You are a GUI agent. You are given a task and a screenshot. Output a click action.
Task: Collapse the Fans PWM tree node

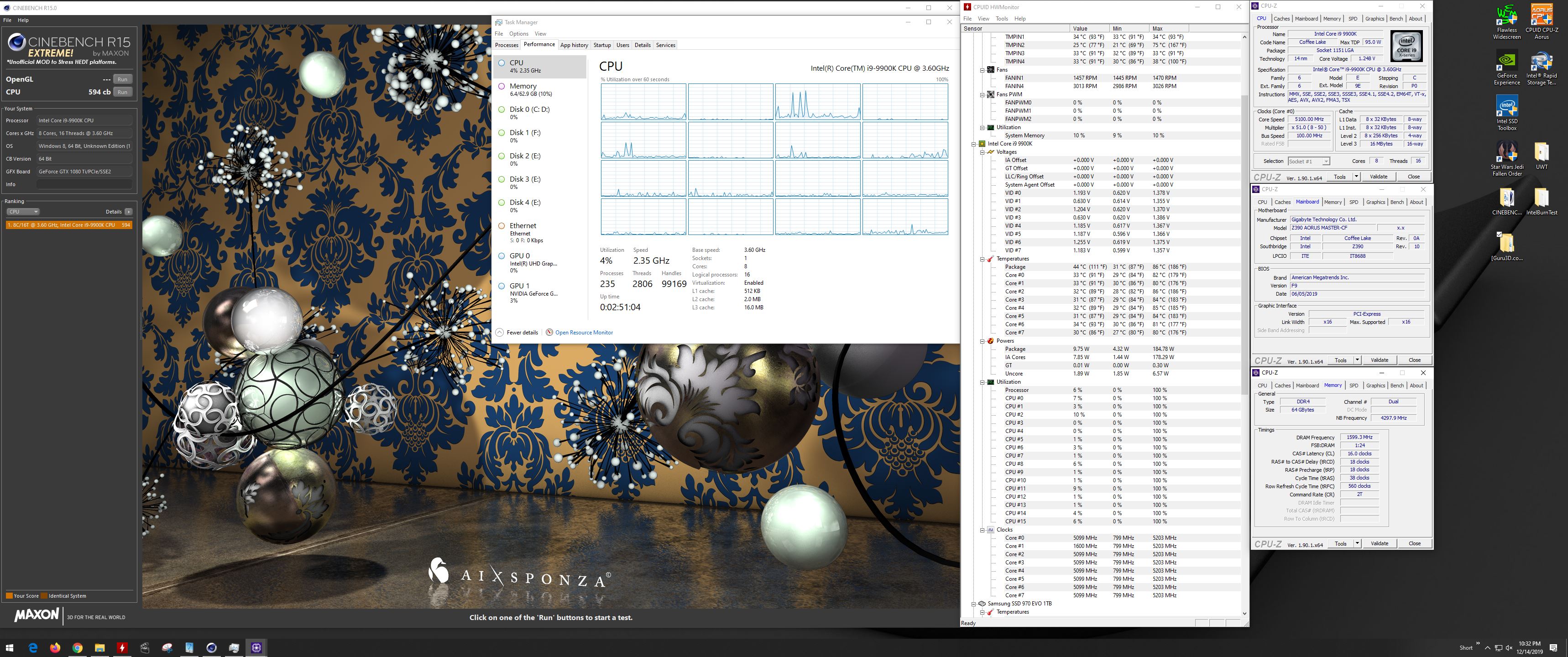[982, 94]
